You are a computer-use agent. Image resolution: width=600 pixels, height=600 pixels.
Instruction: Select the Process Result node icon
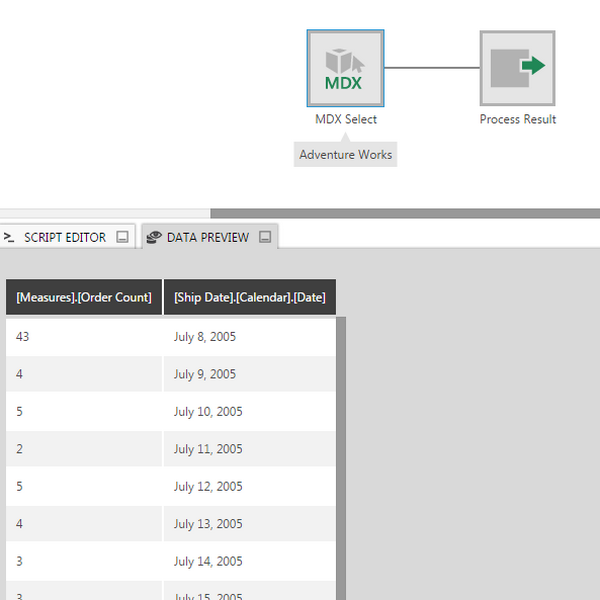[517, 68]
